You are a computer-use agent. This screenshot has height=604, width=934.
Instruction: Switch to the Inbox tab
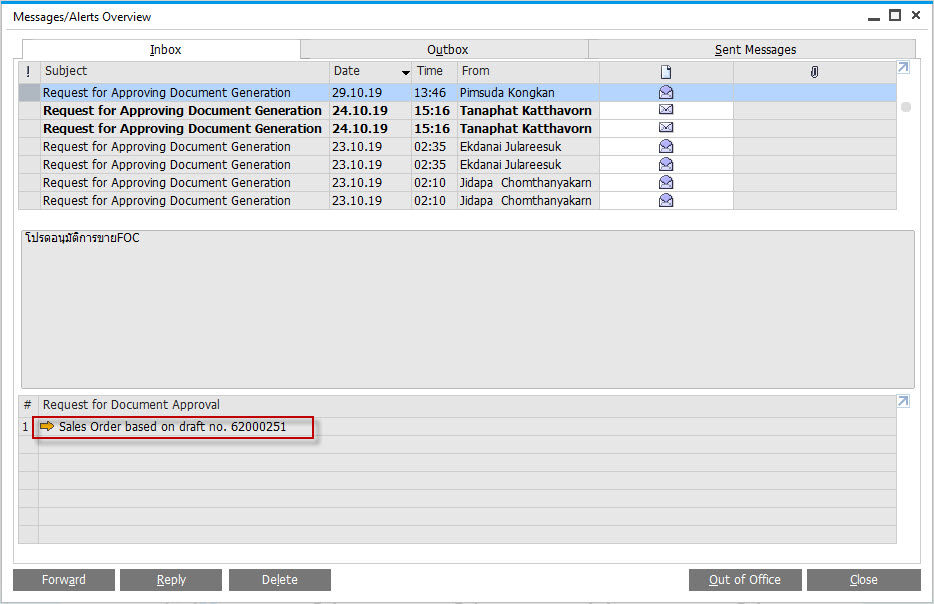[x=161, y=49]
